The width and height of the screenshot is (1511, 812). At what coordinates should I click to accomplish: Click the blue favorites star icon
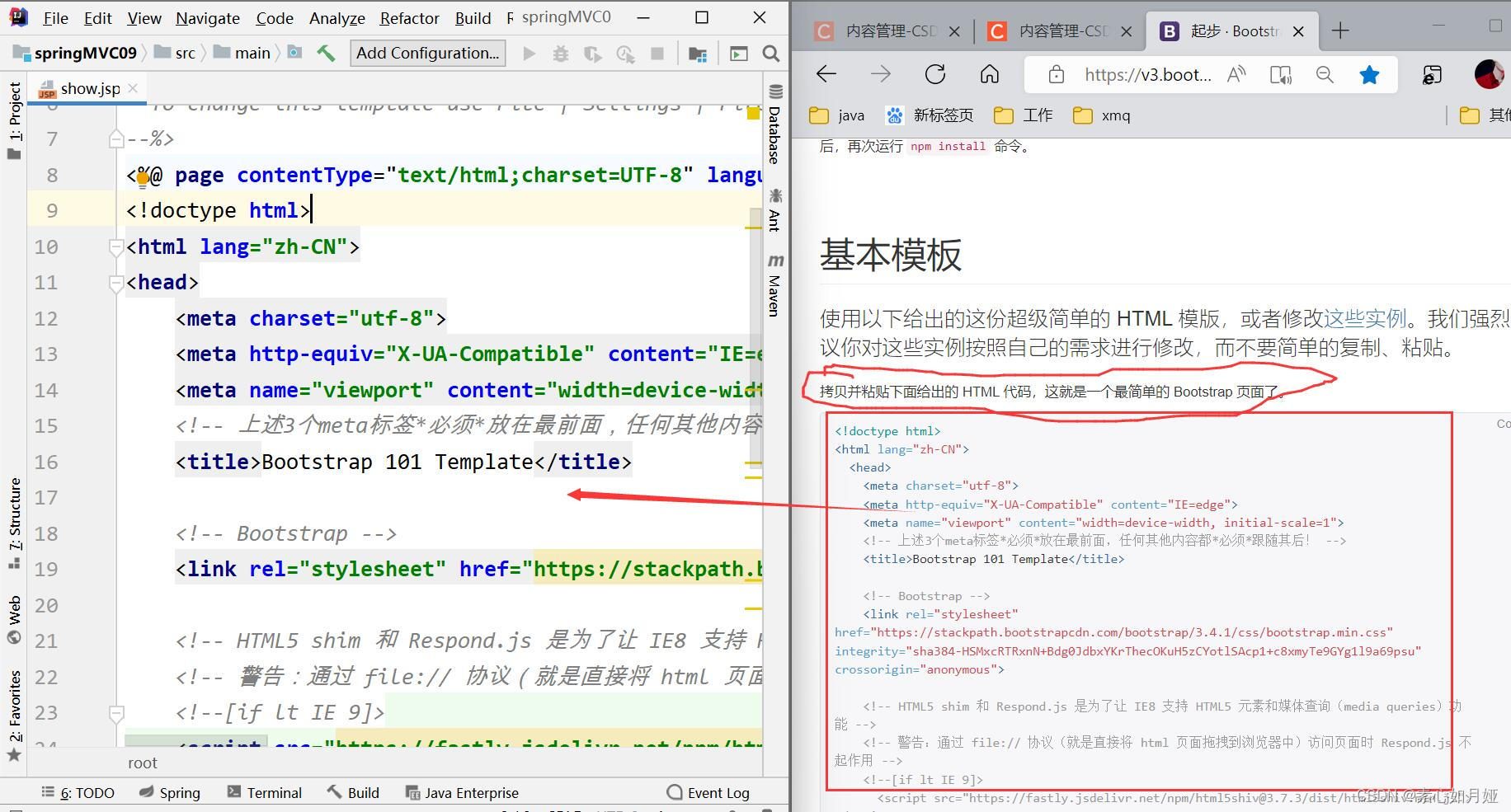[1369, 75]
